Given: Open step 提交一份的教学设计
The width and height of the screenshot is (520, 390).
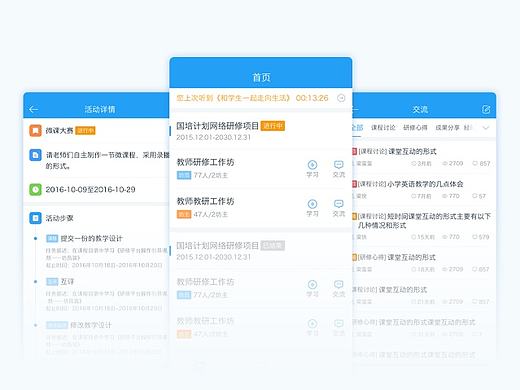Looking at the screenshot, I should point(91,238).
